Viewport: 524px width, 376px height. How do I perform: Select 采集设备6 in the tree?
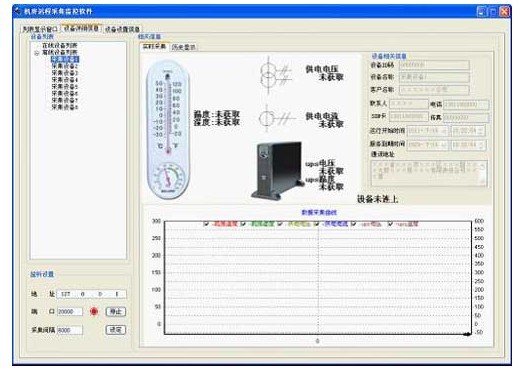(64, 93)
